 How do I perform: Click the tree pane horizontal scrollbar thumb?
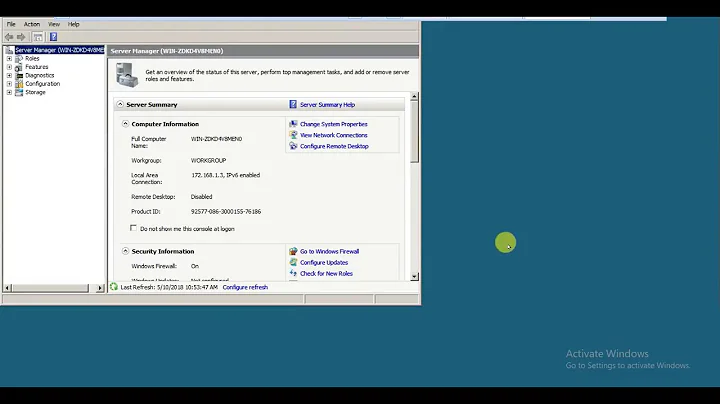[x=50, y=288]
